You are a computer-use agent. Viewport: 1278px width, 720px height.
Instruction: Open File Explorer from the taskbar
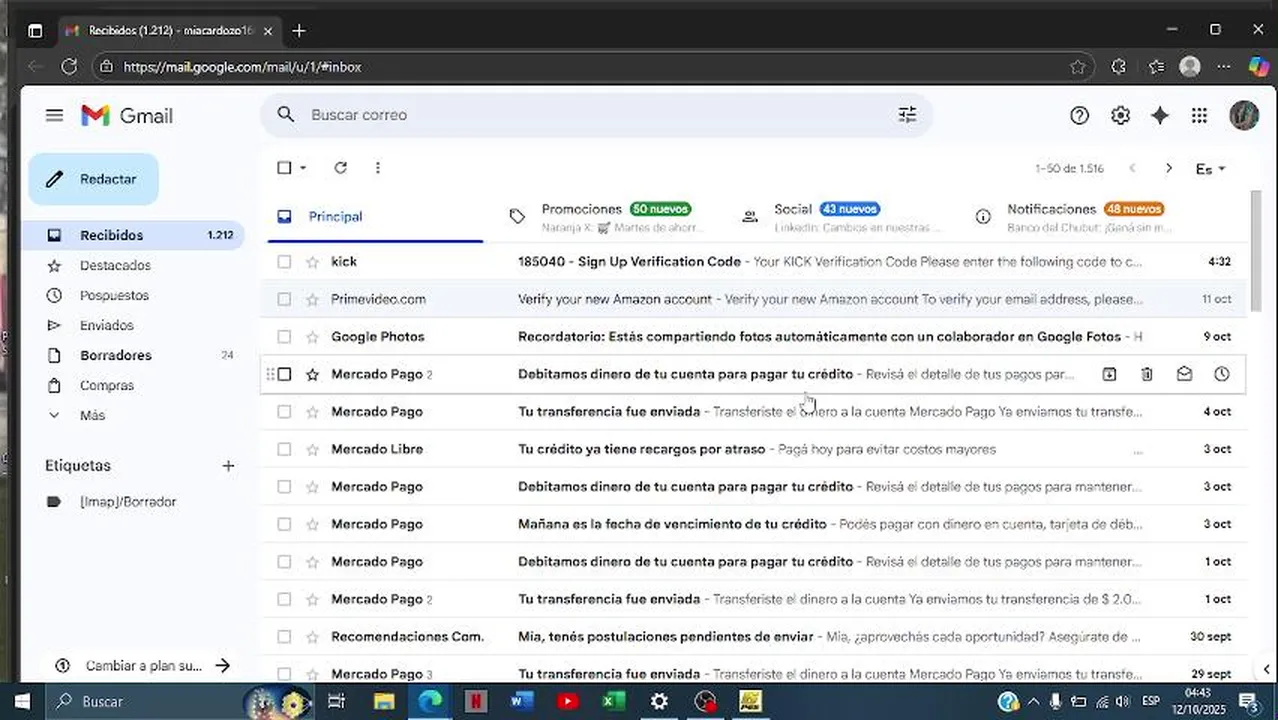(x=384, y=701)
